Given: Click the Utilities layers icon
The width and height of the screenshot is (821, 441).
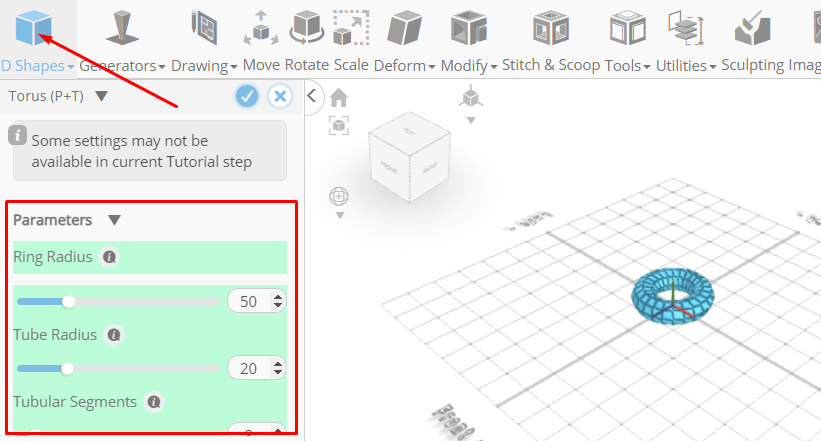Looking at the screenshot, I should pyautogui.click(x=686, y=28).
